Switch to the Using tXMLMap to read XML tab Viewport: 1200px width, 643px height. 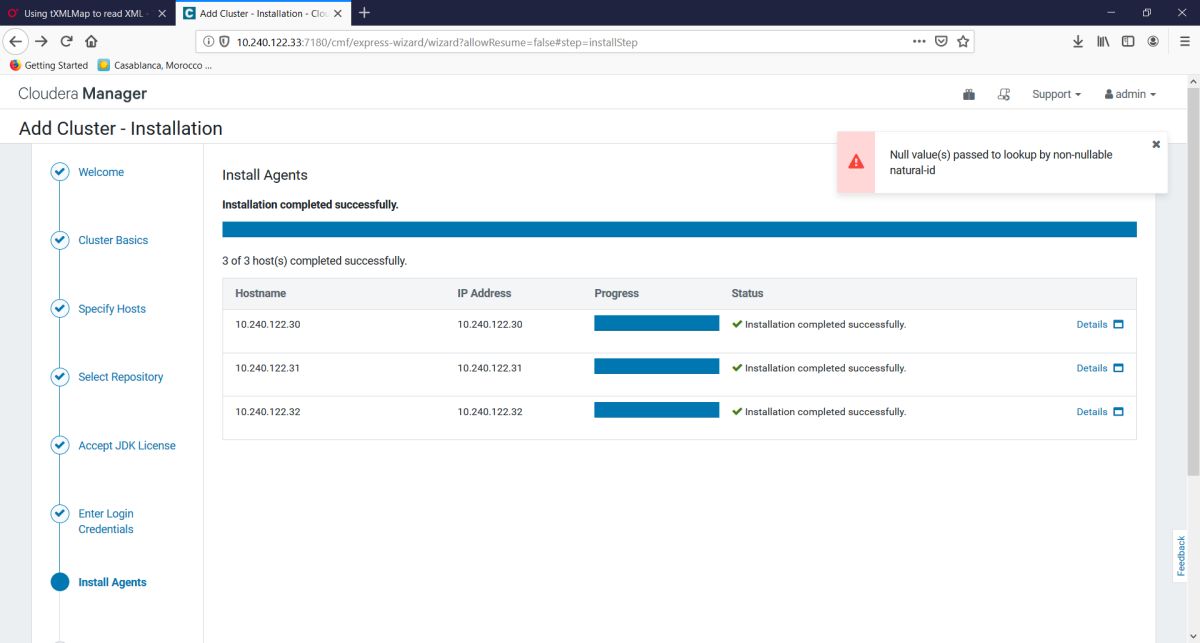tap(87, 13)
